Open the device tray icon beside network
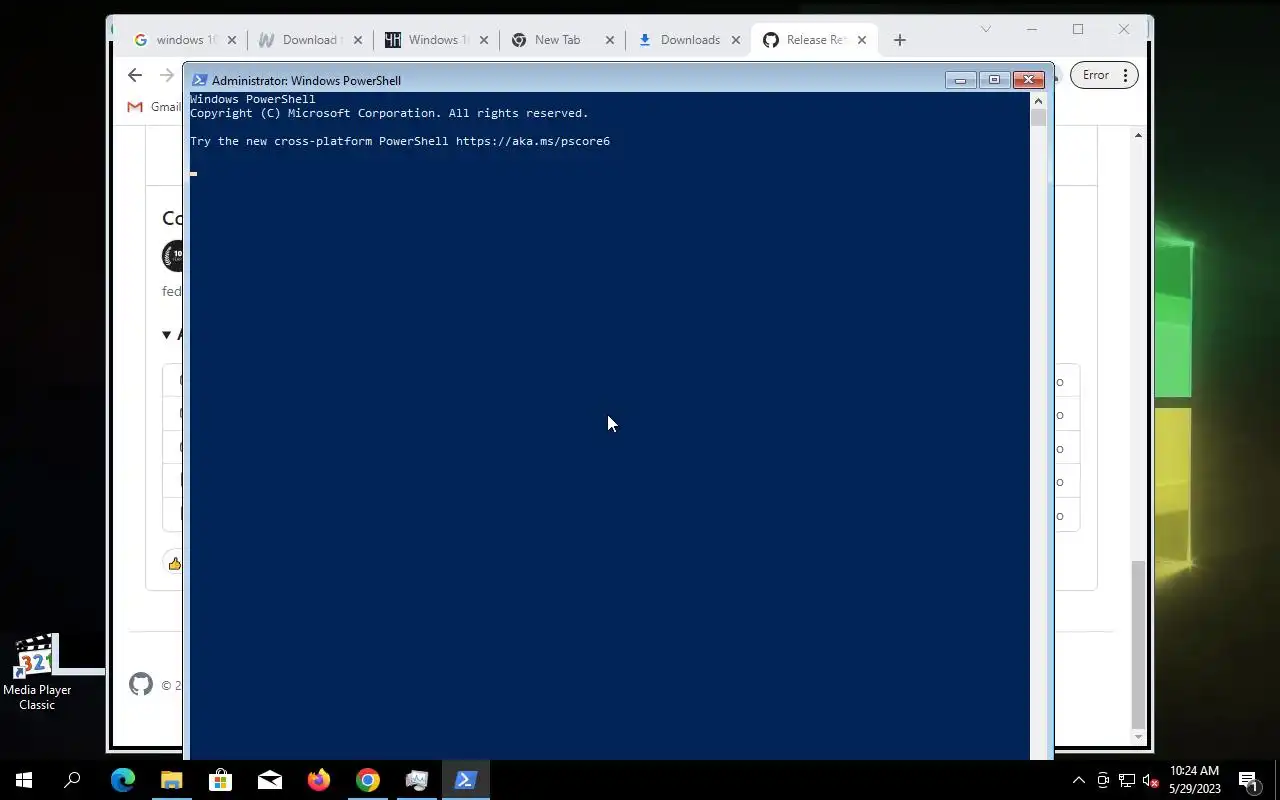This screenshot has height=800, width=1280. pyautogui.click(x=1103, y=780)
